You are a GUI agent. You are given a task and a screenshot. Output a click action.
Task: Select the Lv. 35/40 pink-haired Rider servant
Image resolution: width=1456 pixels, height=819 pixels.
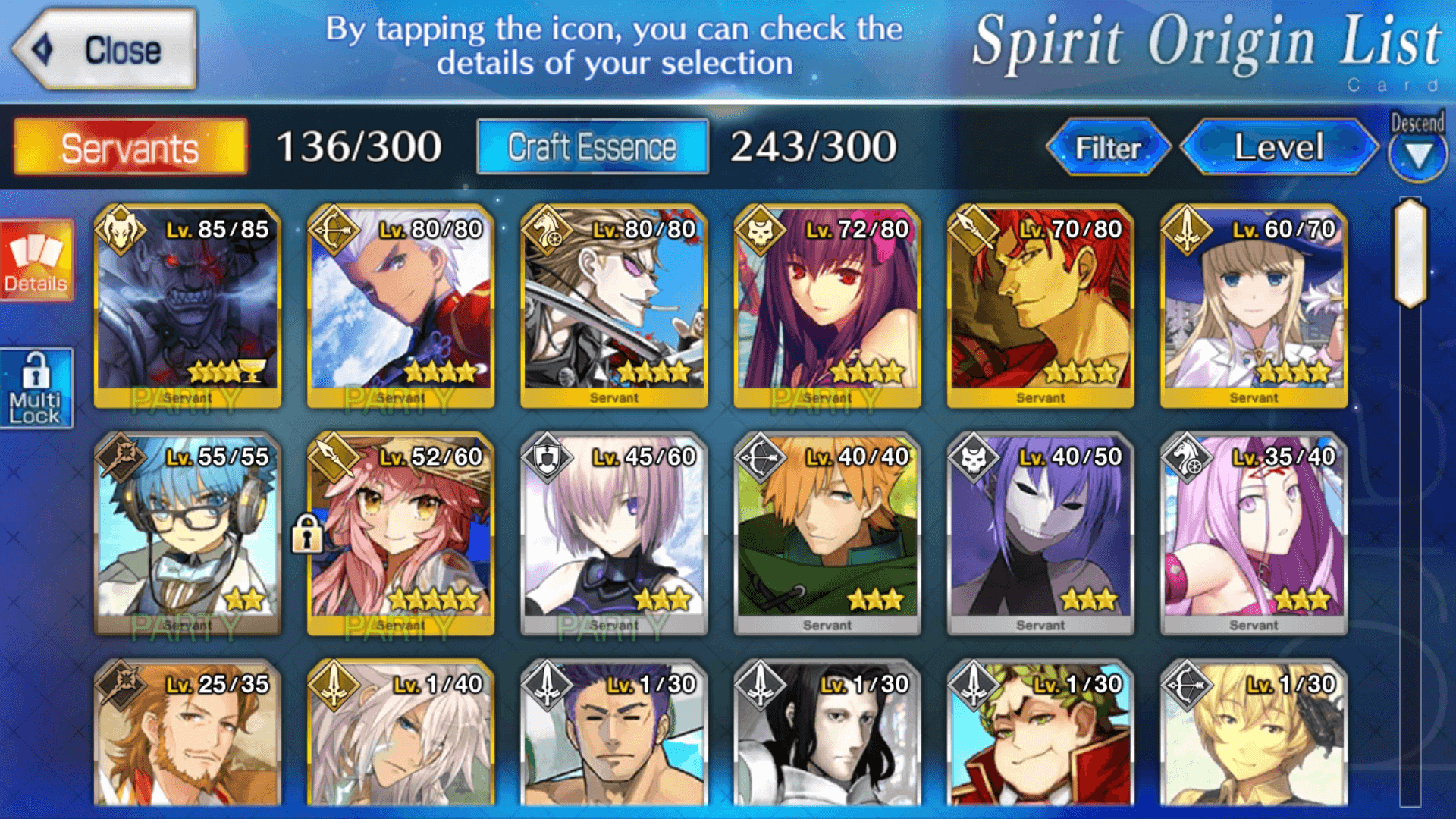(x=1254, y=534)
